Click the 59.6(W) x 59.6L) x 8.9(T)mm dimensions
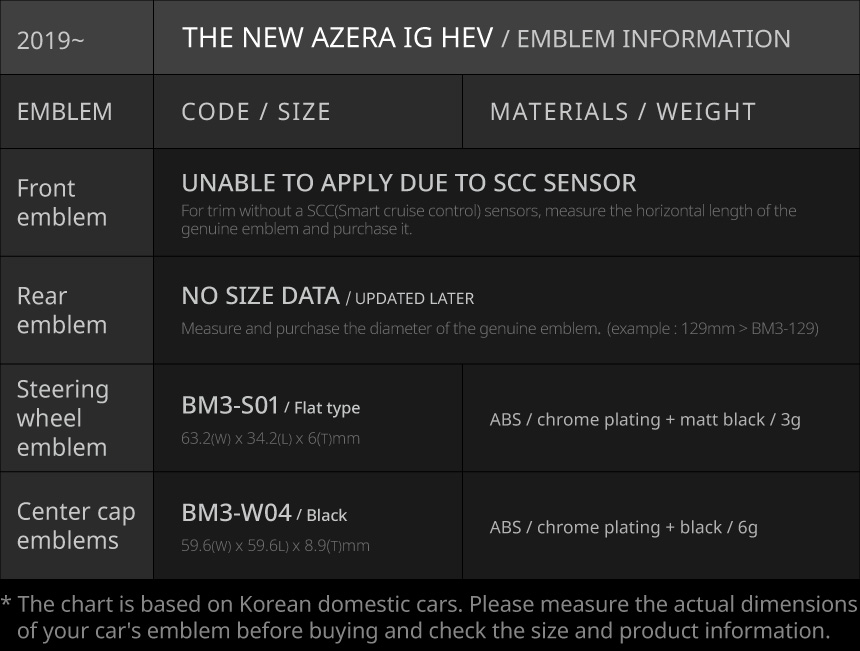 coord(275,546)
